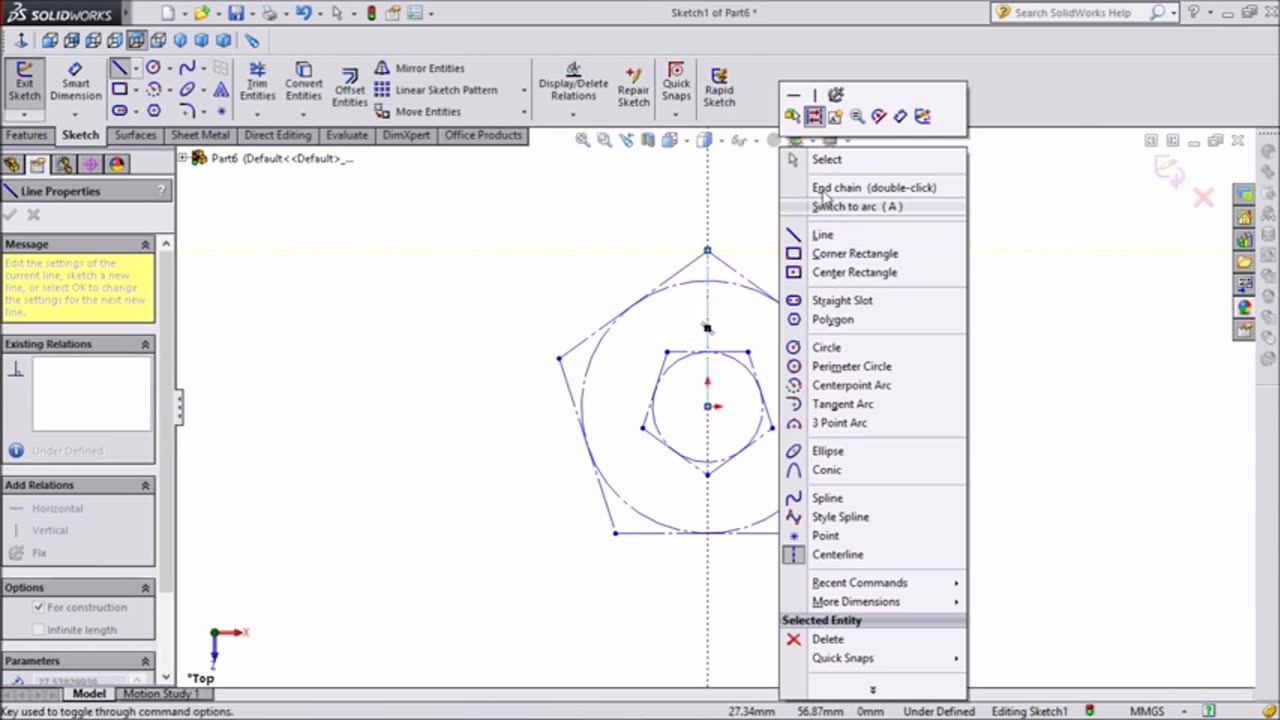Toggle the For construction checkbox
The image size is (1280, 720).
point(39,607)
